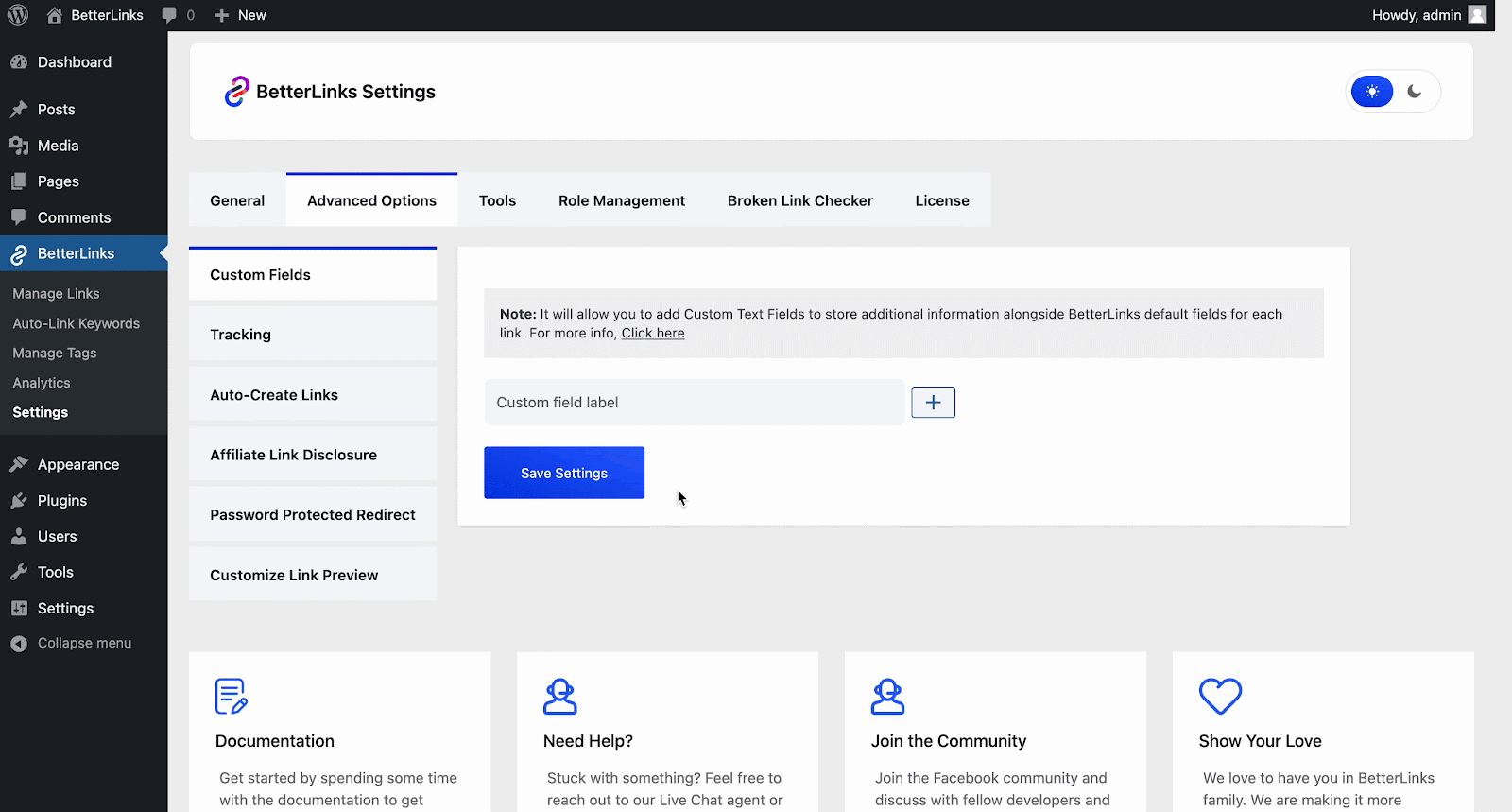Image resolution: width=1512 pixels, height=812 pixels.
Task: Click the Collapse menu arrow icon
Action: [19, 643]
